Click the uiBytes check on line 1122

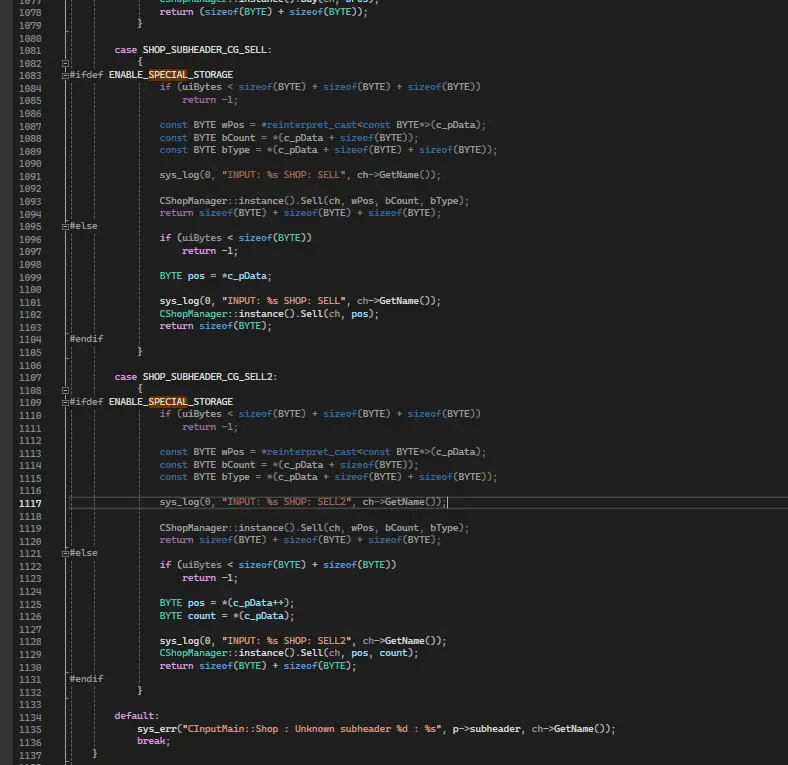click(278, 565)
